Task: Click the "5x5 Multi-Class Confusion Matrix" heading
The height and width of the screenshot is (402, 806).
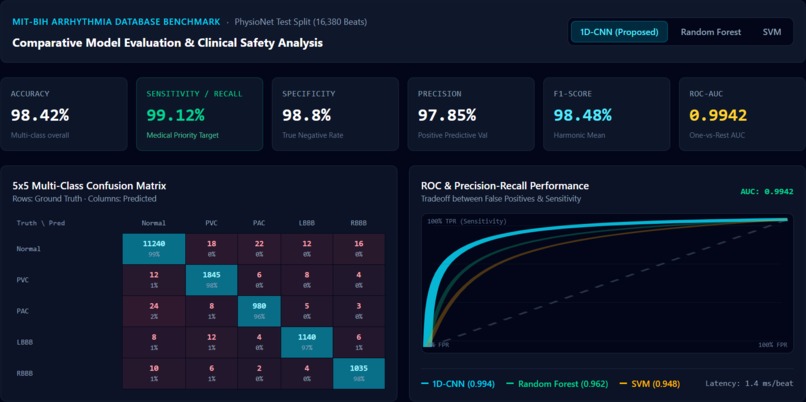Action: (x=89, y=186)
